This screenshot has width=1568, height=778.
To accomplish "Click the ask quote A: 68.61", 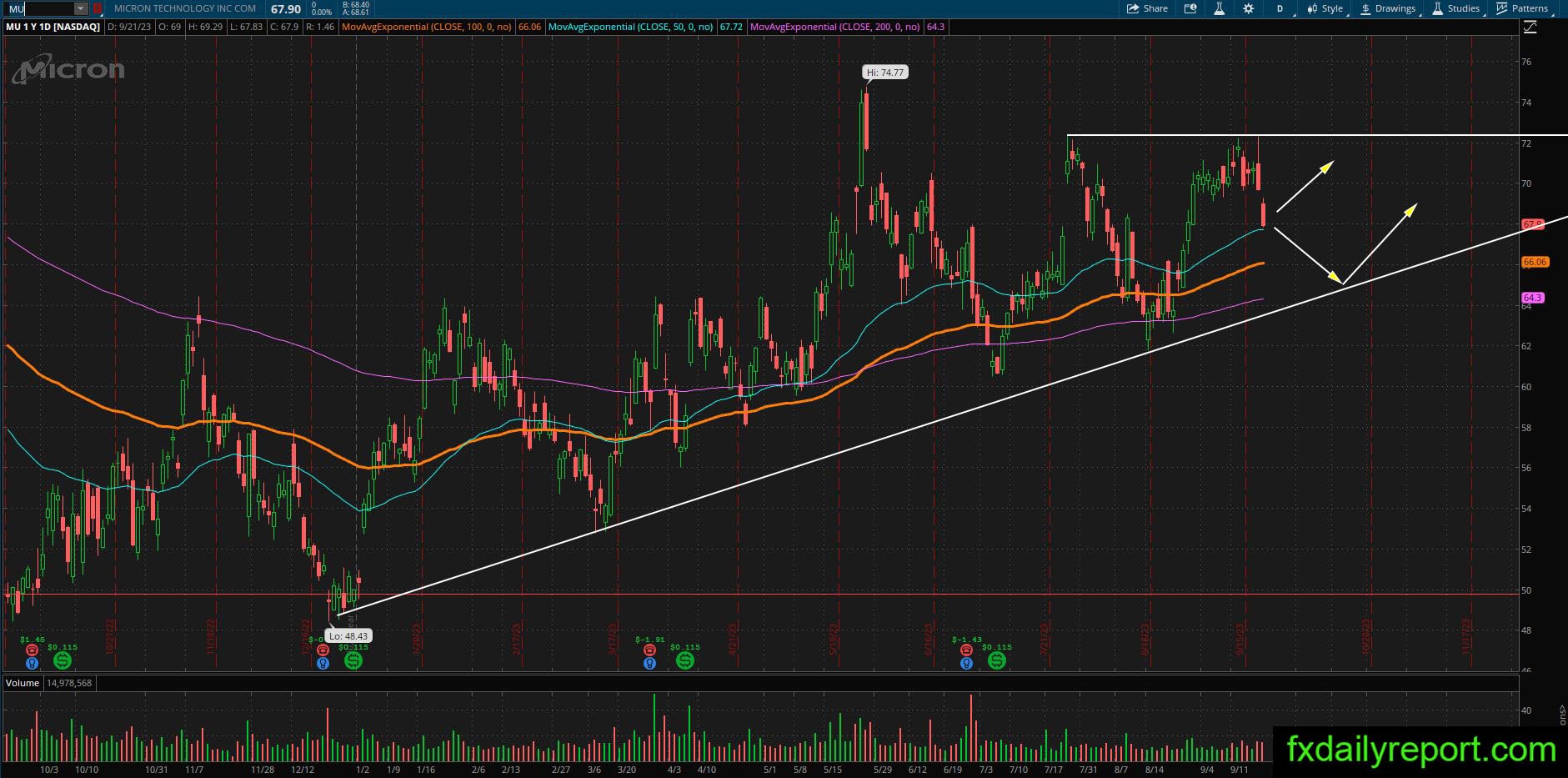I will click(x=356, y=13).
